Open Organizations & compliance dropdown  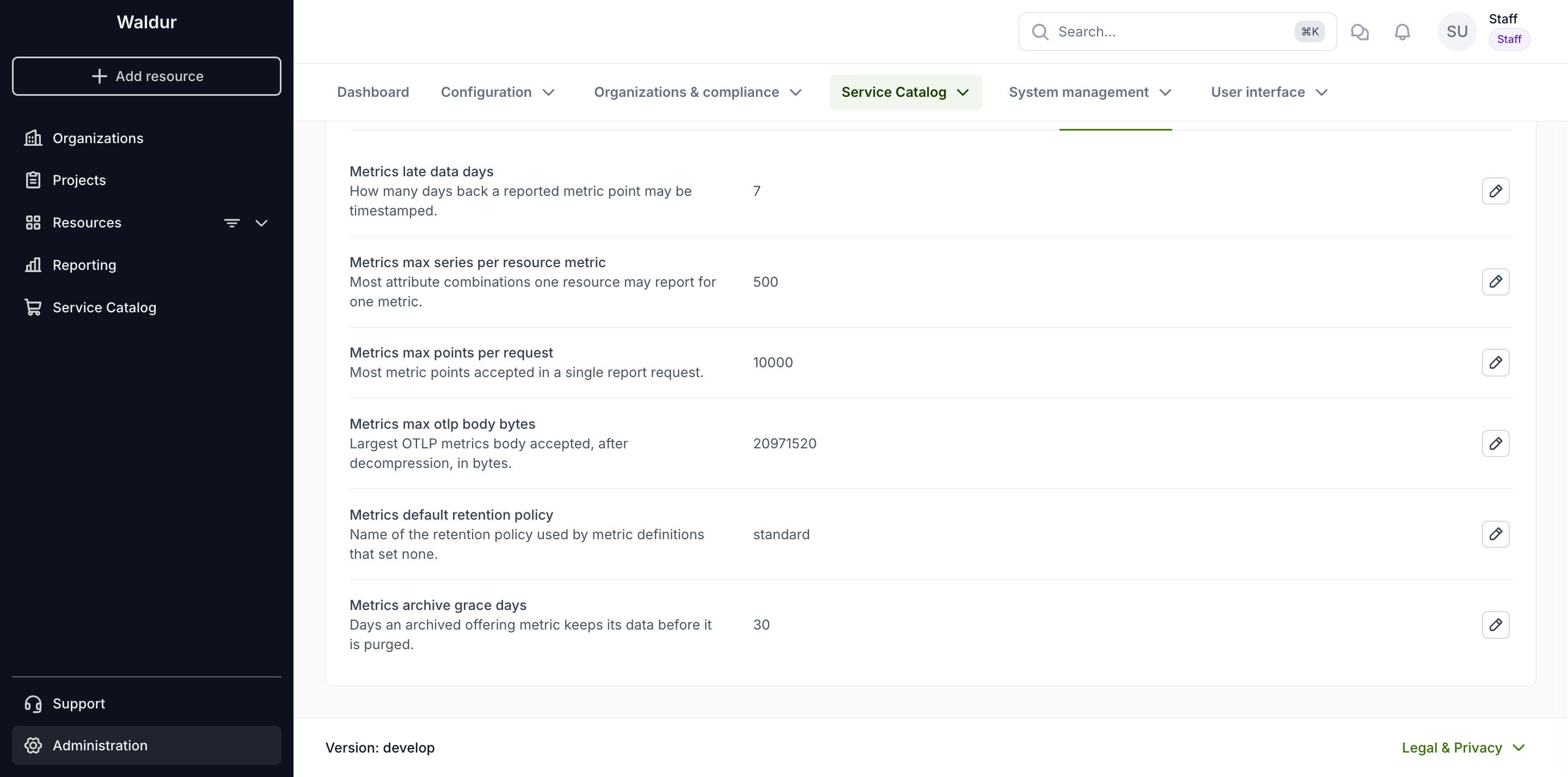click(x=697, y=92)
